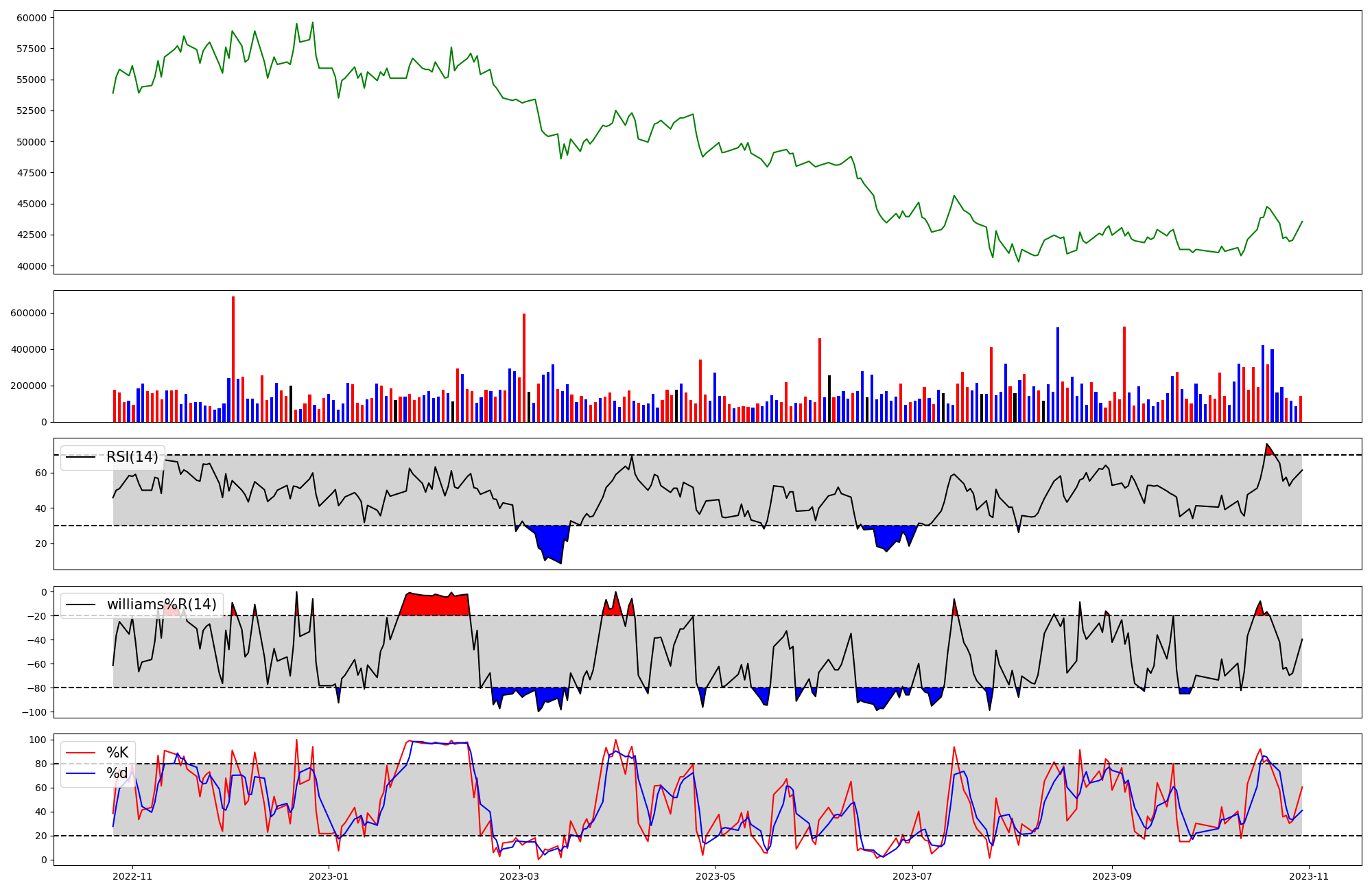Click the large red Williams %R overbought region
This screenshot has width=1372, height=892.
point(435,605)
